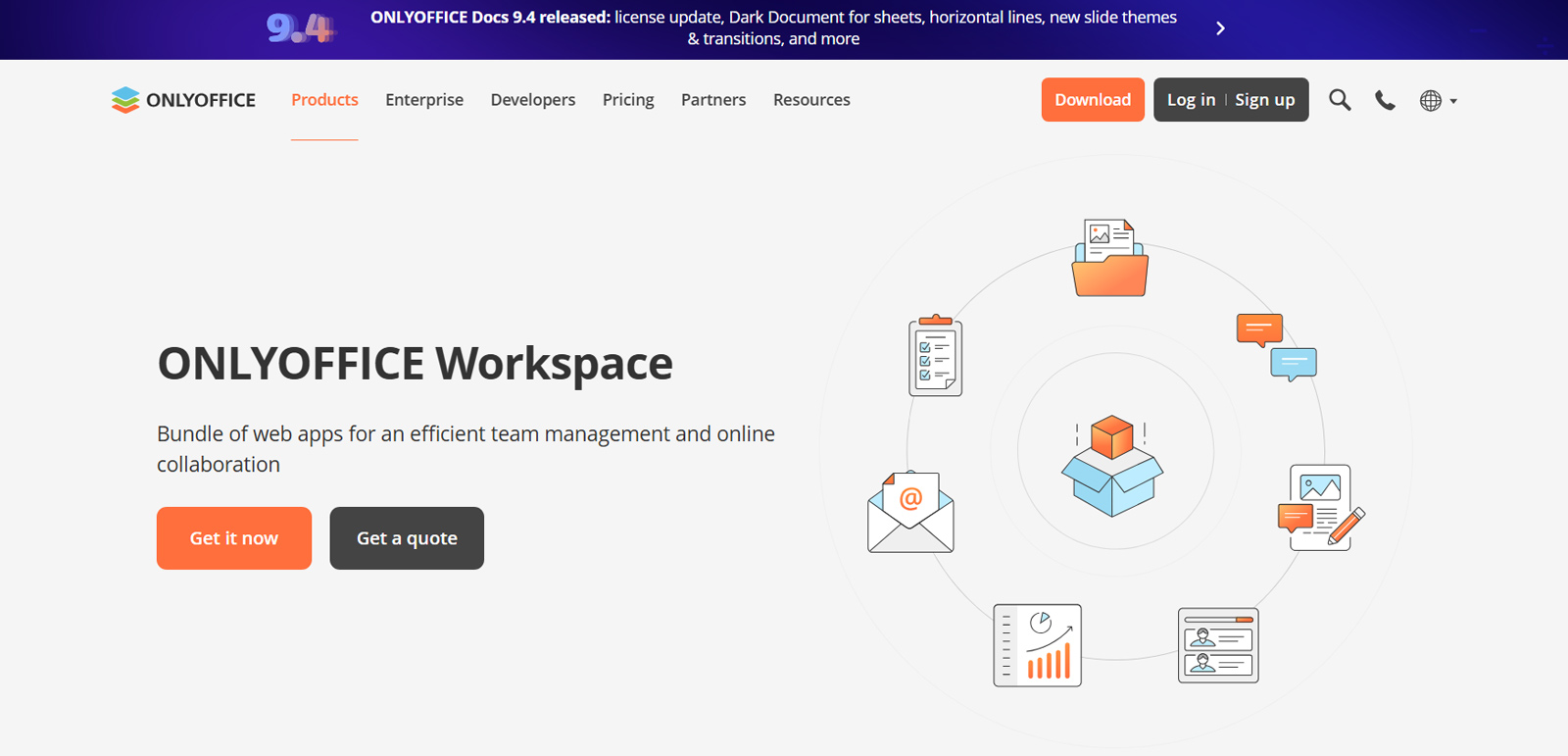Click the 9.4 release badge in banner
Viewport: 1568px width, 756px height.
click(x=301, y=28)
